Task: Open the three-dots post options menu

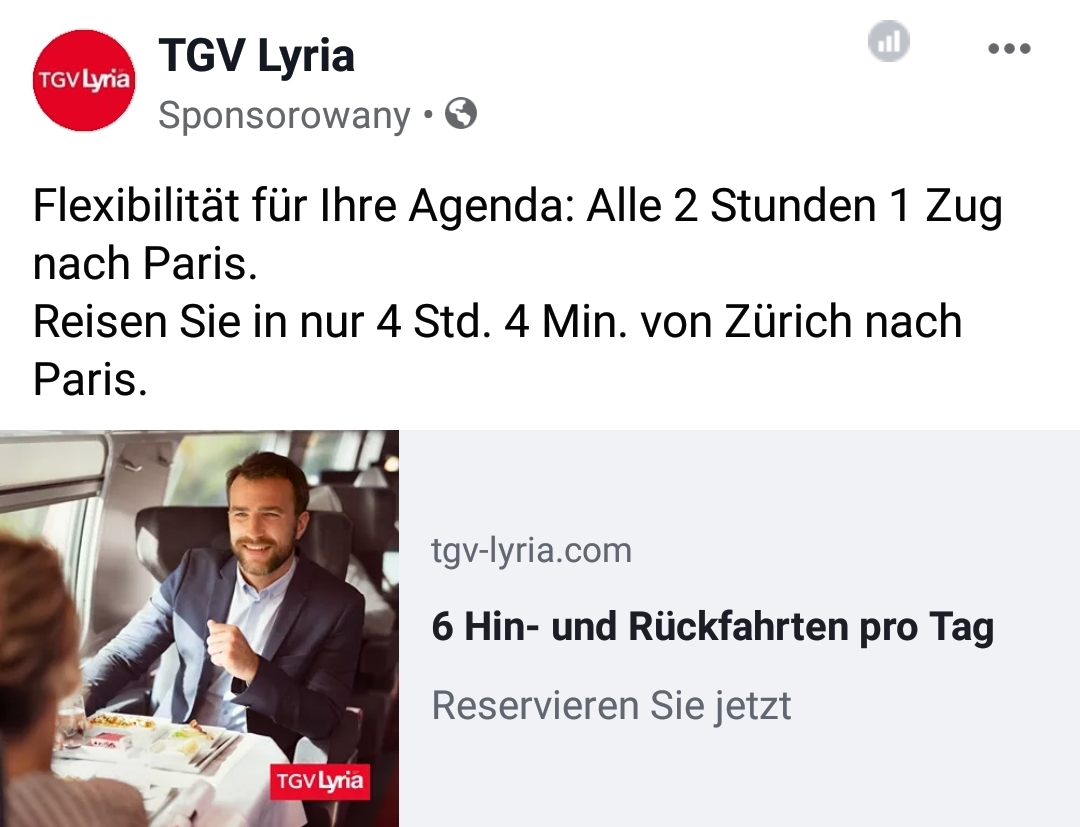Action: click(x=1009, y=48)
